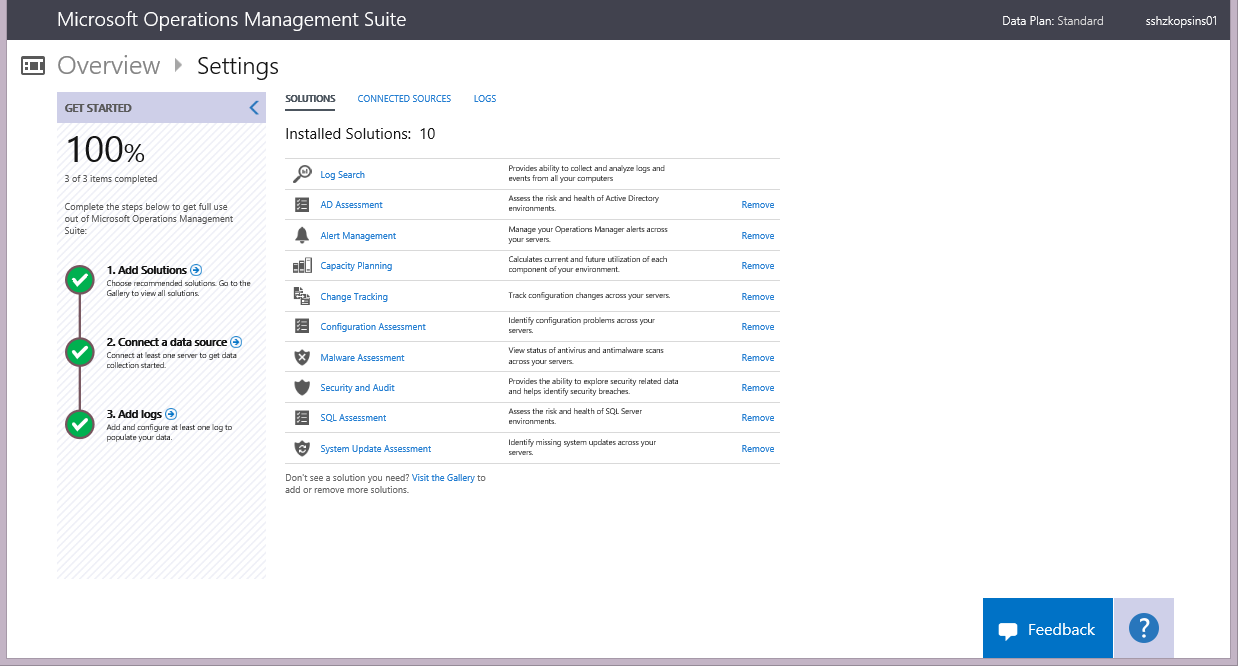
Task: Open the arrow next to Add Solutions
Action: [x=196, y=269]
